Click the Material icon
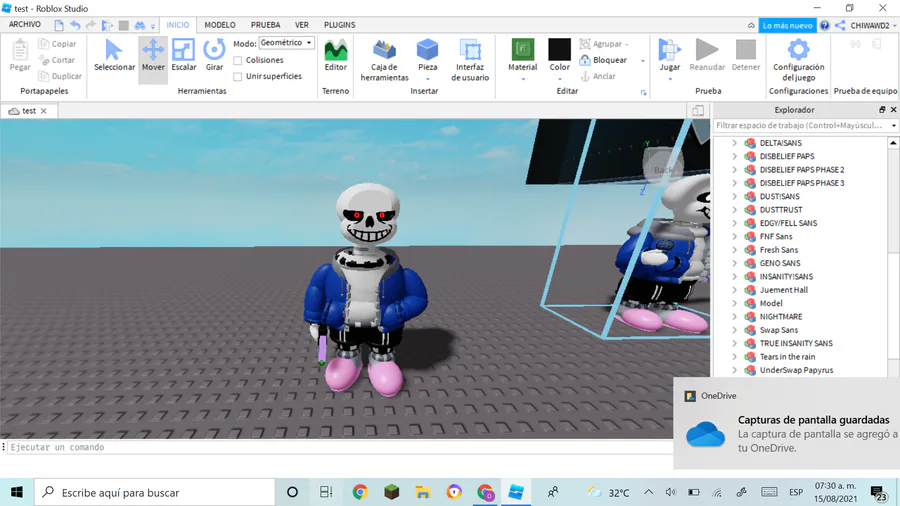The width and height of the screenshot is (900, 506). click(522, 50)
